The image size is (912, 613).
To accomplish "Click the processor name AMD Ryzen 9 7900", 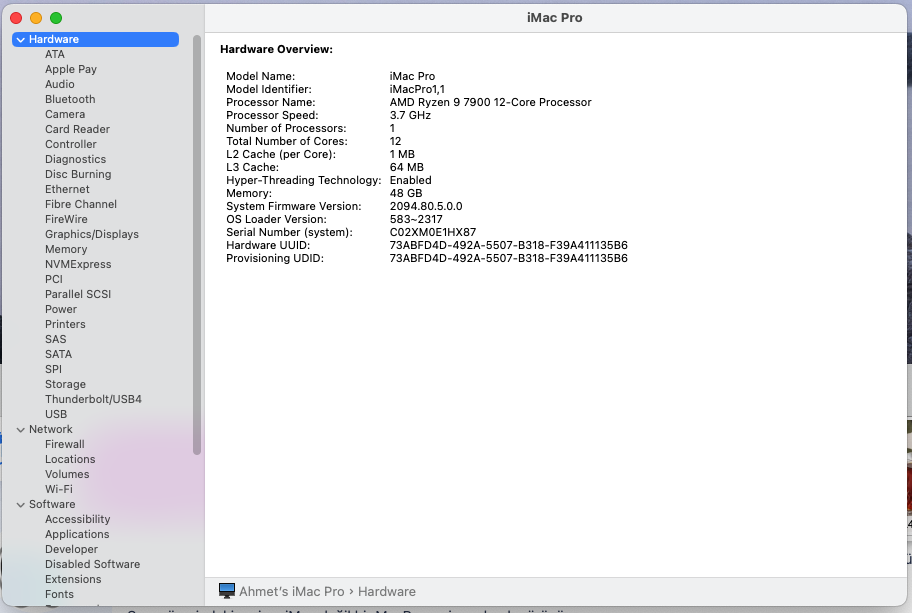I will tap(490, 102).
